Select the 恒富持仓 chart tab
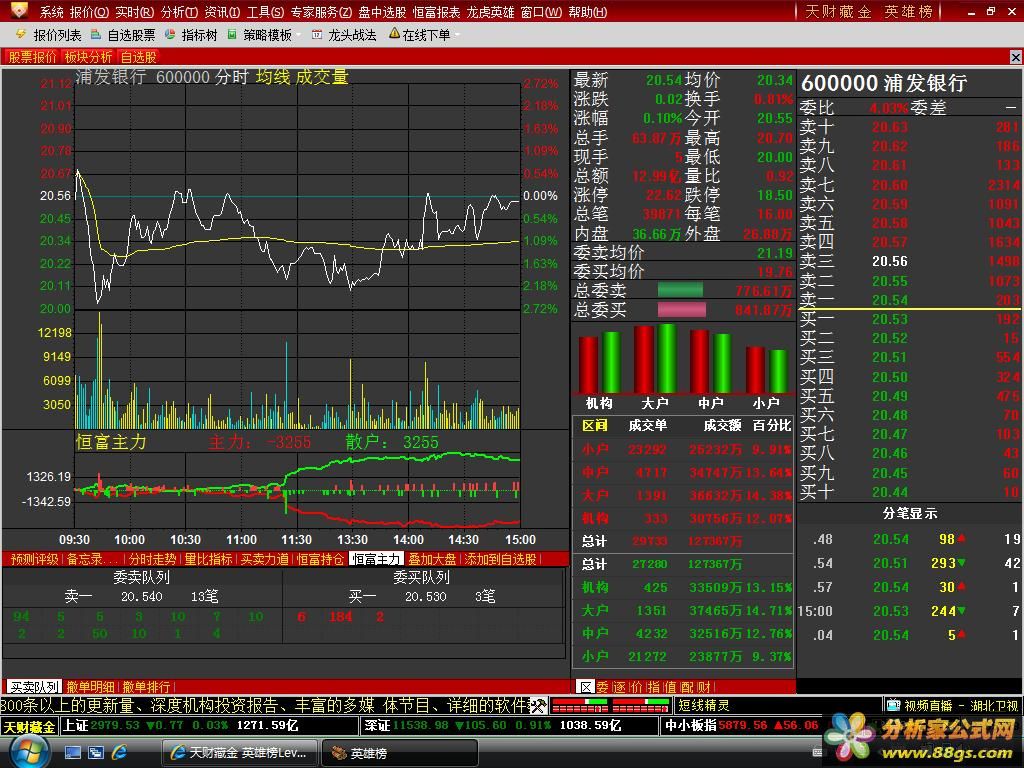Viewport: 1024px width, 768px height. [320, 559]
